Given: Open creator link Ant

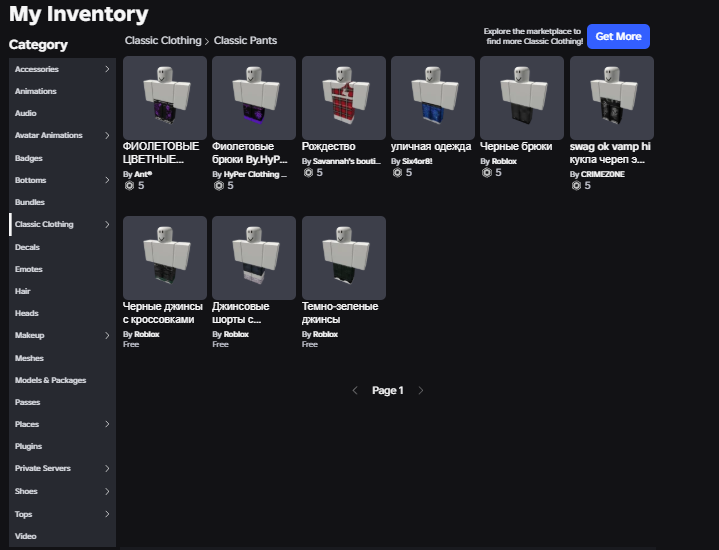Looking at the screenshot, I should 143,174.
